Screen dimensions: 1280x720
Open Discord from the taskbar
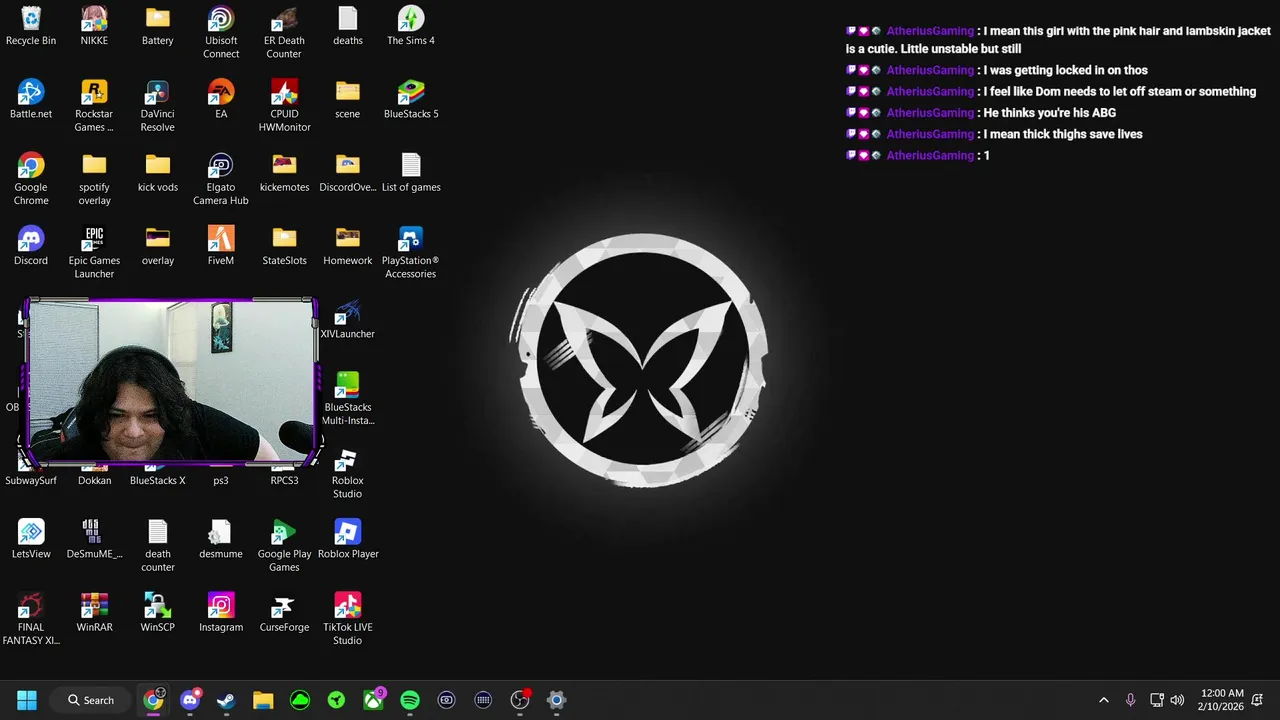pos(190,700)
